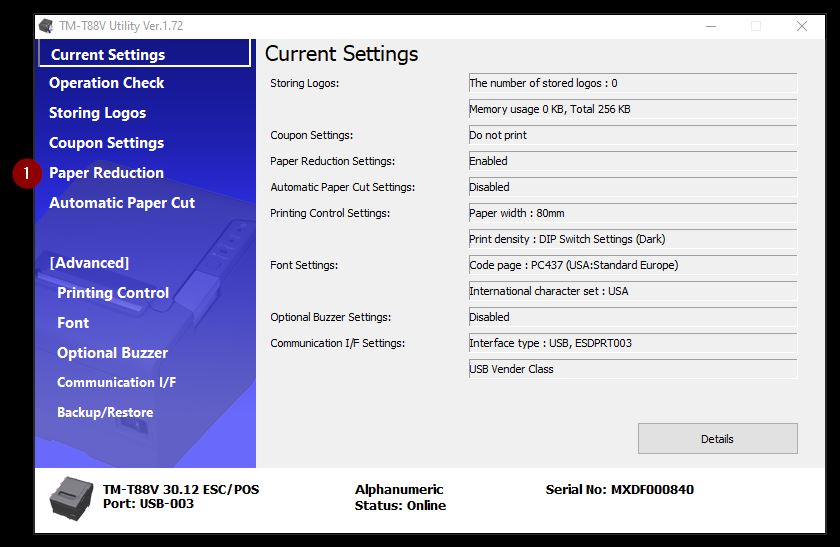Click 'Printing Control Settings:' label

pos(330,213)
